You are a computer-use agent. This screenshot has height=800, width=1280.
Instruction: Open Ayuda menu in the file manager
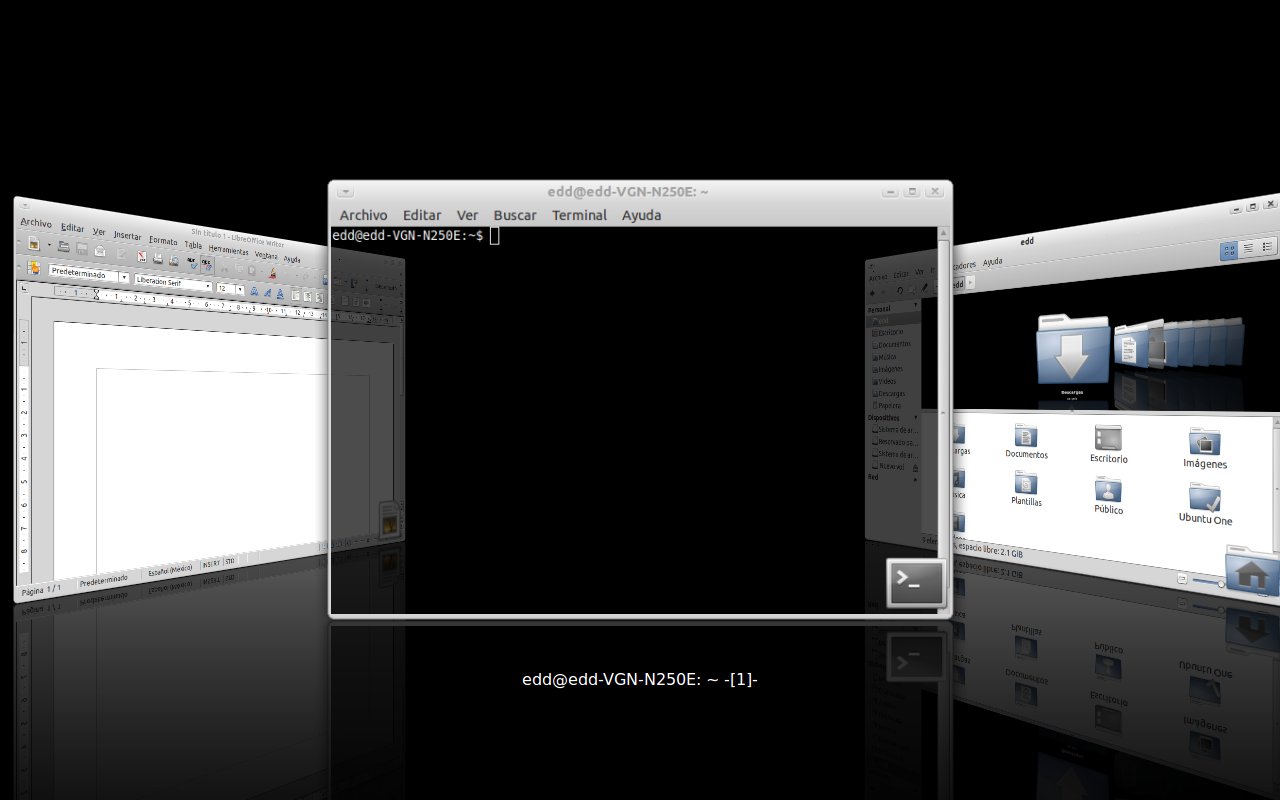click(x=993, y=262)
